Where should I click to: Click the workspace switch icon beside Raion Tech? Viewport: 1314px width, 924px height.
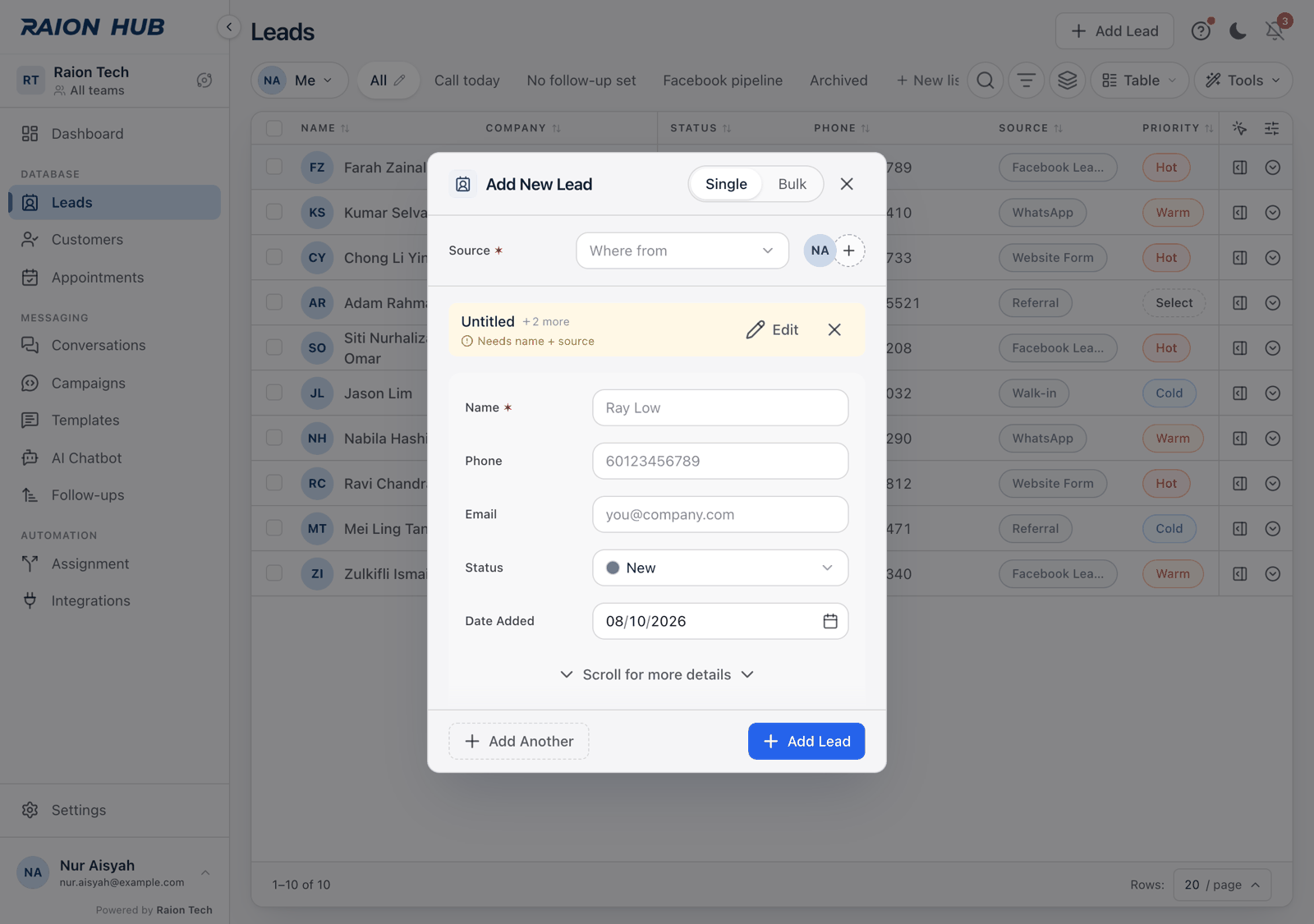click(204, 80)
